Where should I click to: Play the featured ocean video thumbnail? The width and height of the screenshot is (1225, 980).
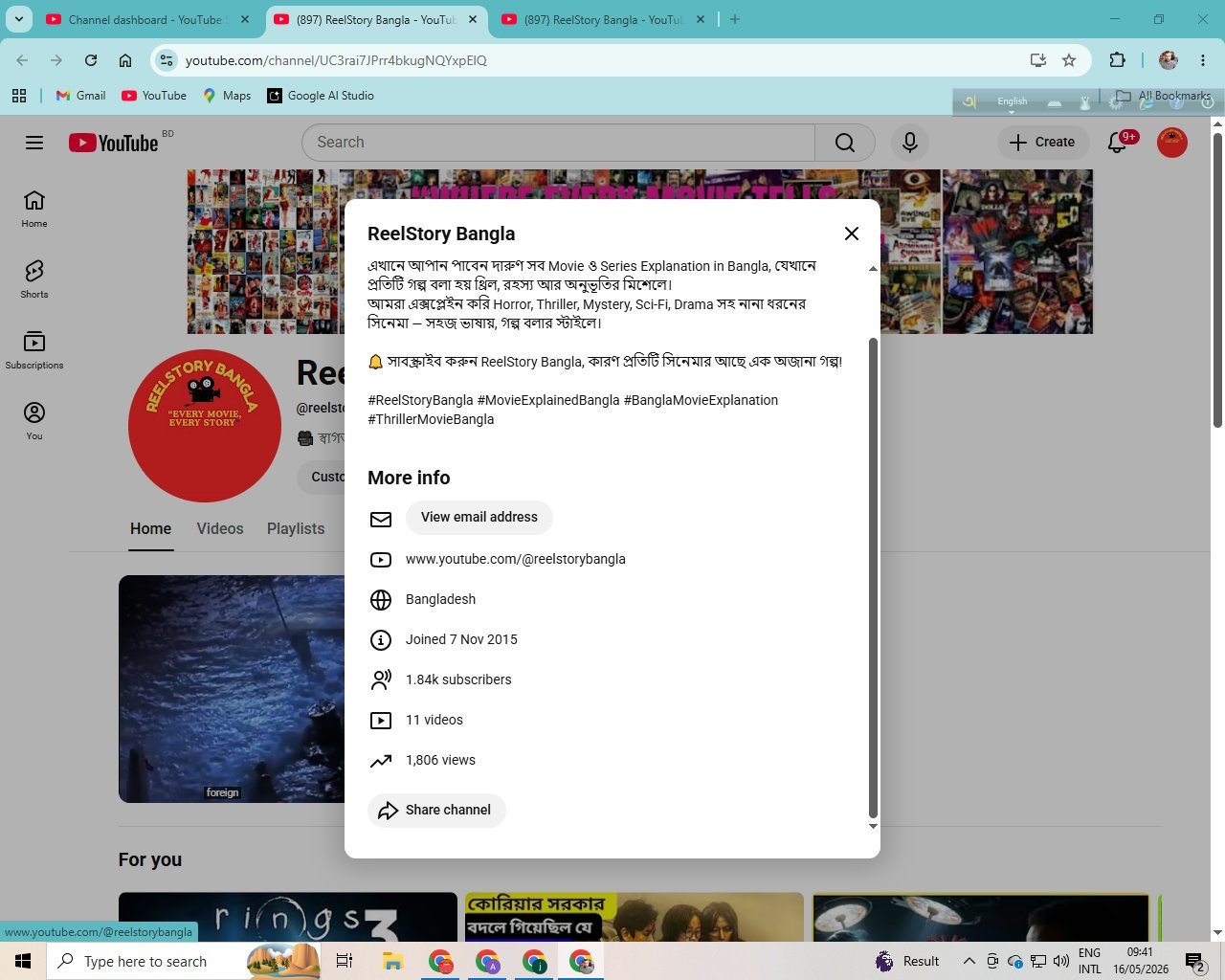(232, 689)
